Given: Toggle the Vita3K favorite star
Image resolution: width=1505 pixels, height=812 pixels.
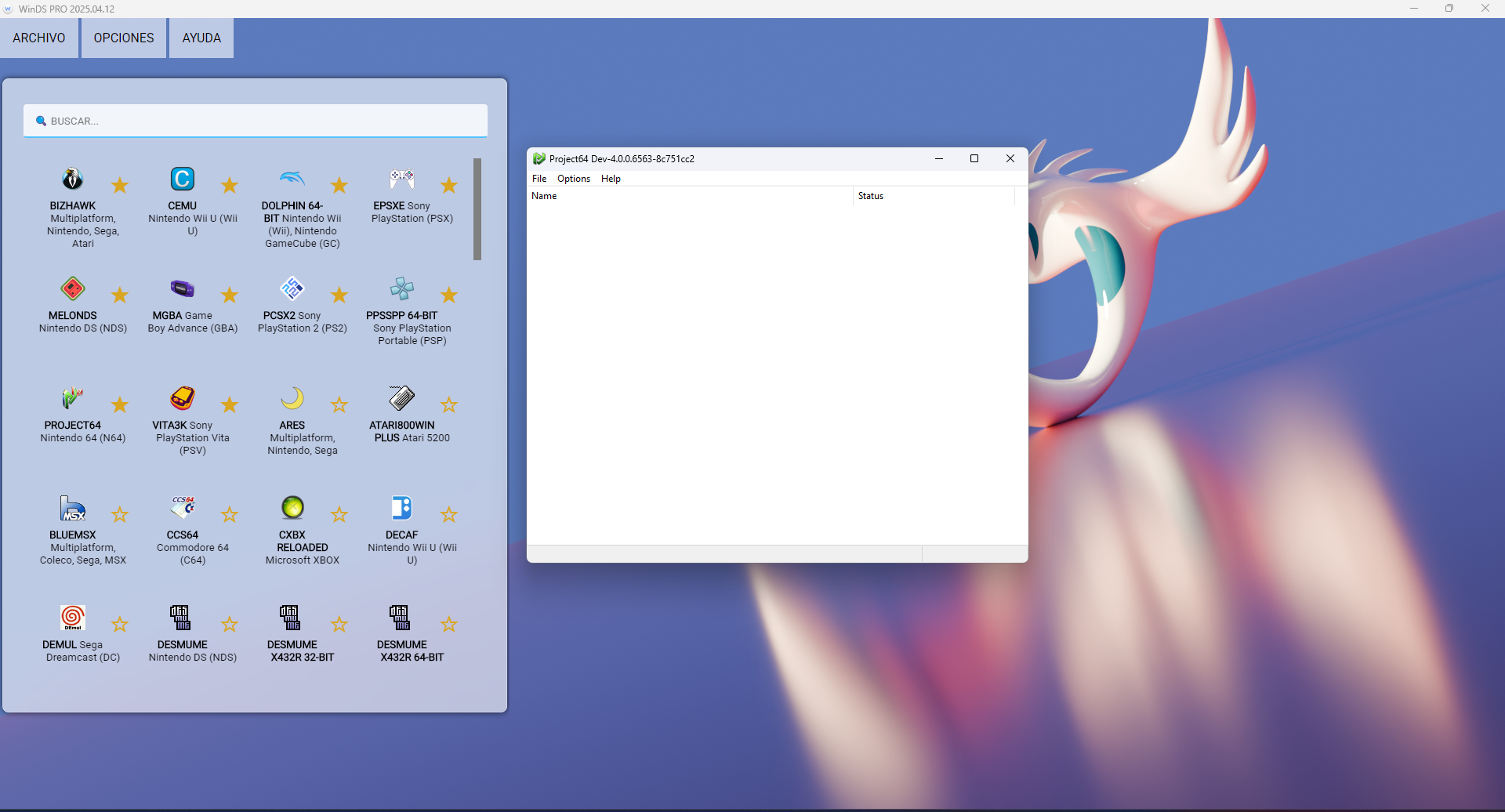Looking at the screenshot, I should pos(230,404).
